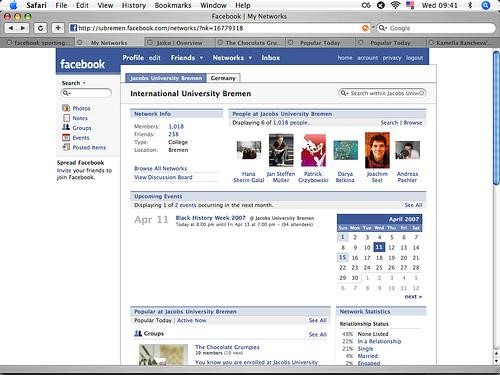This screenshot has height=375, width=500.
Task: Open the Wi-Fi status icon
Action: click(395, 5)
